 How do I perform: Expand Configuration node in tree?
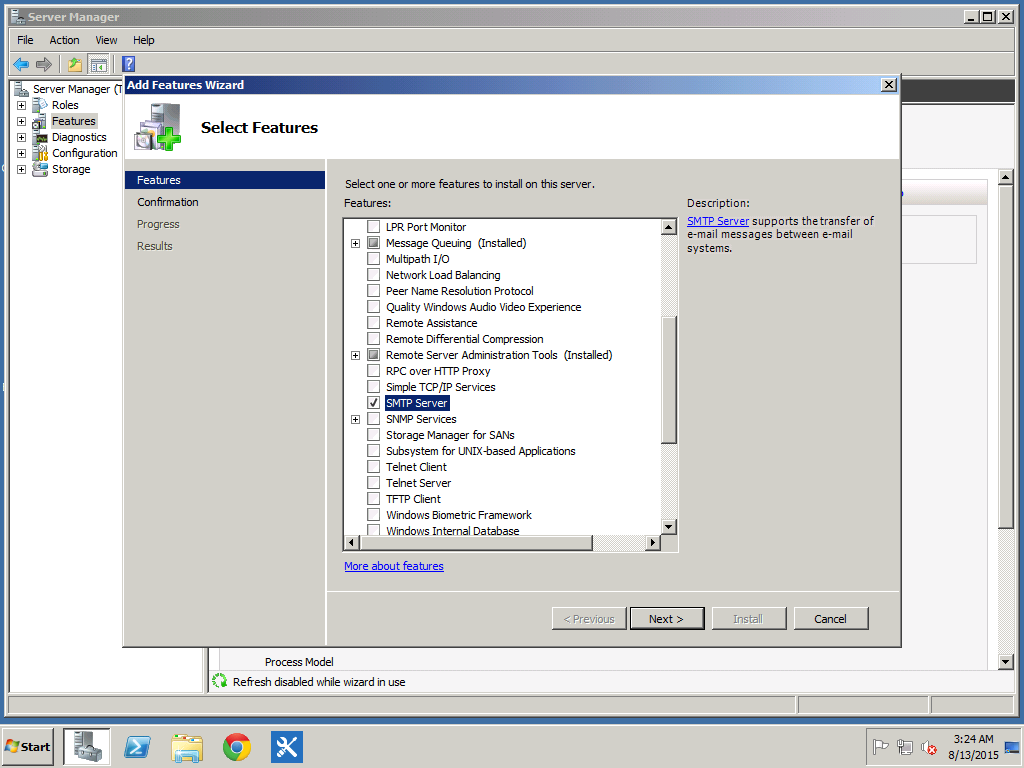[22, 153]
